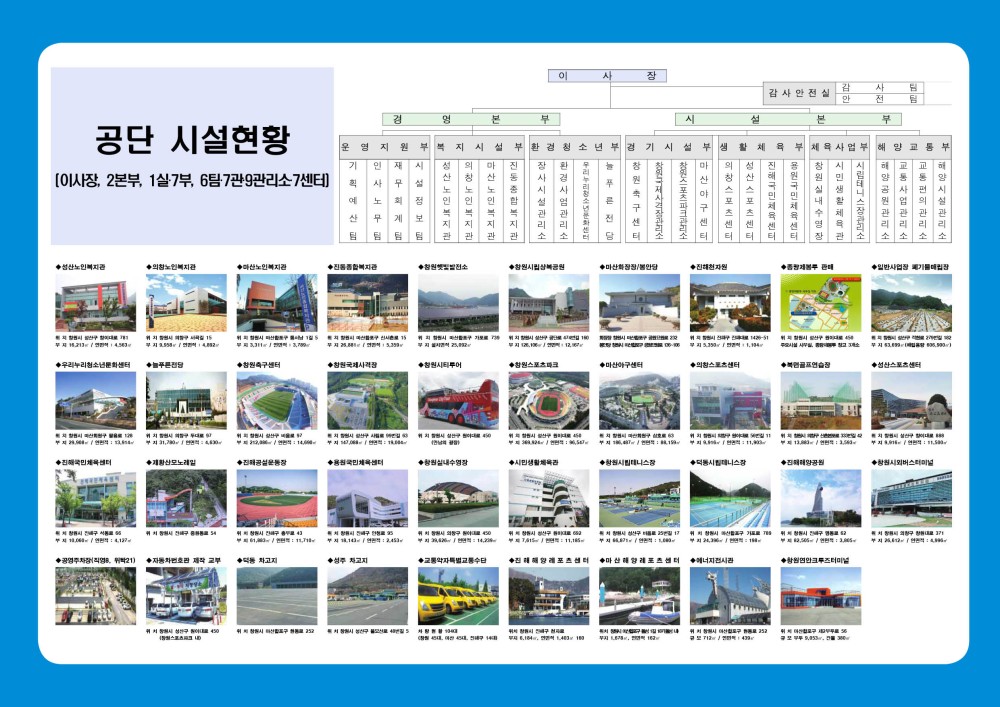
Task: Select the 이사장 box in org chart
Action: pyautogui.click(x=607, y=76)
